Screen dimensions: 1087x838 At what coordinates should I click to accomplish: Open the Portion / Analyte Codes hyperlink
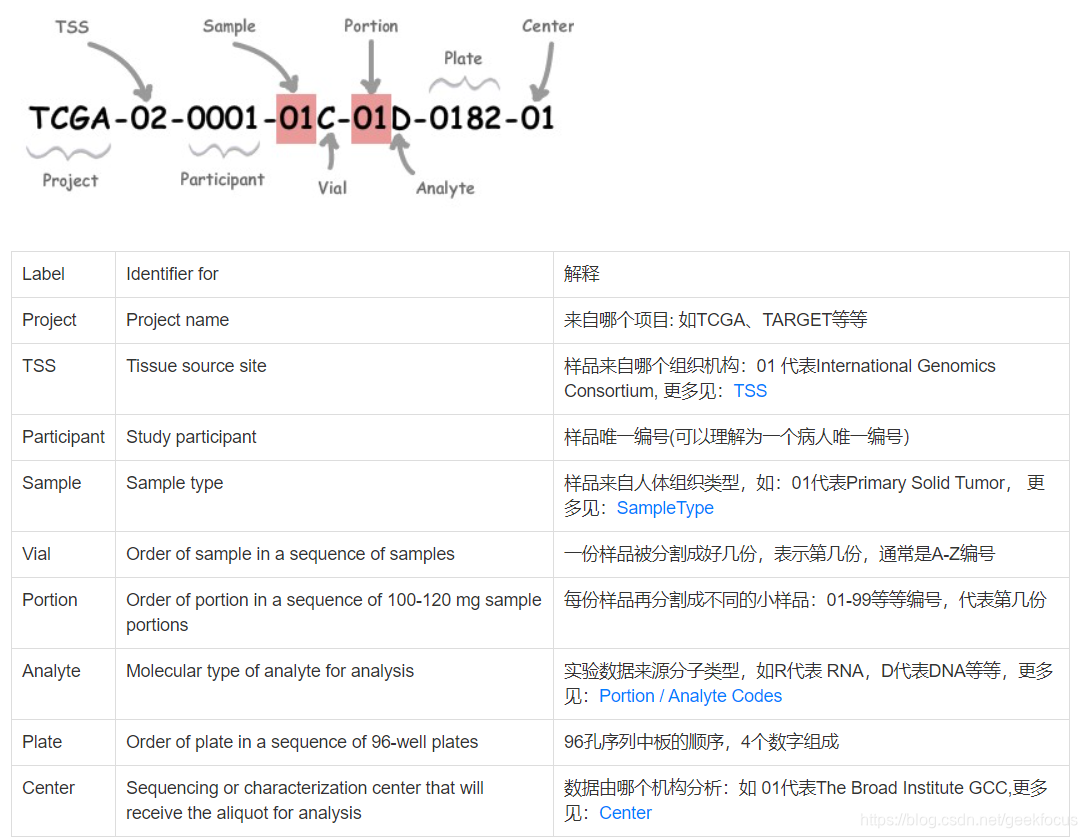[690, 695]
